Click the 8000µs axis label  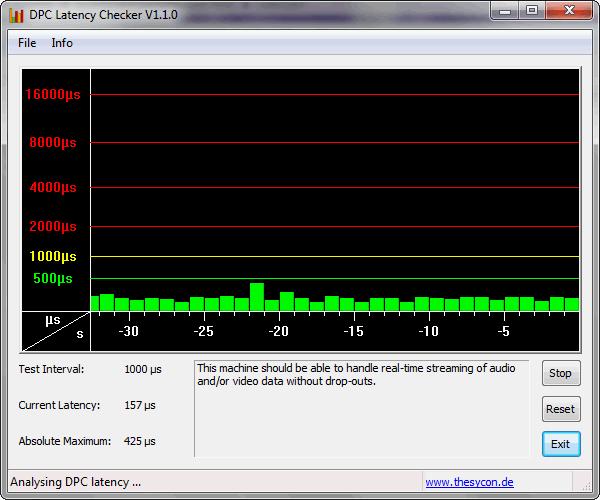[x=53, y=142]
